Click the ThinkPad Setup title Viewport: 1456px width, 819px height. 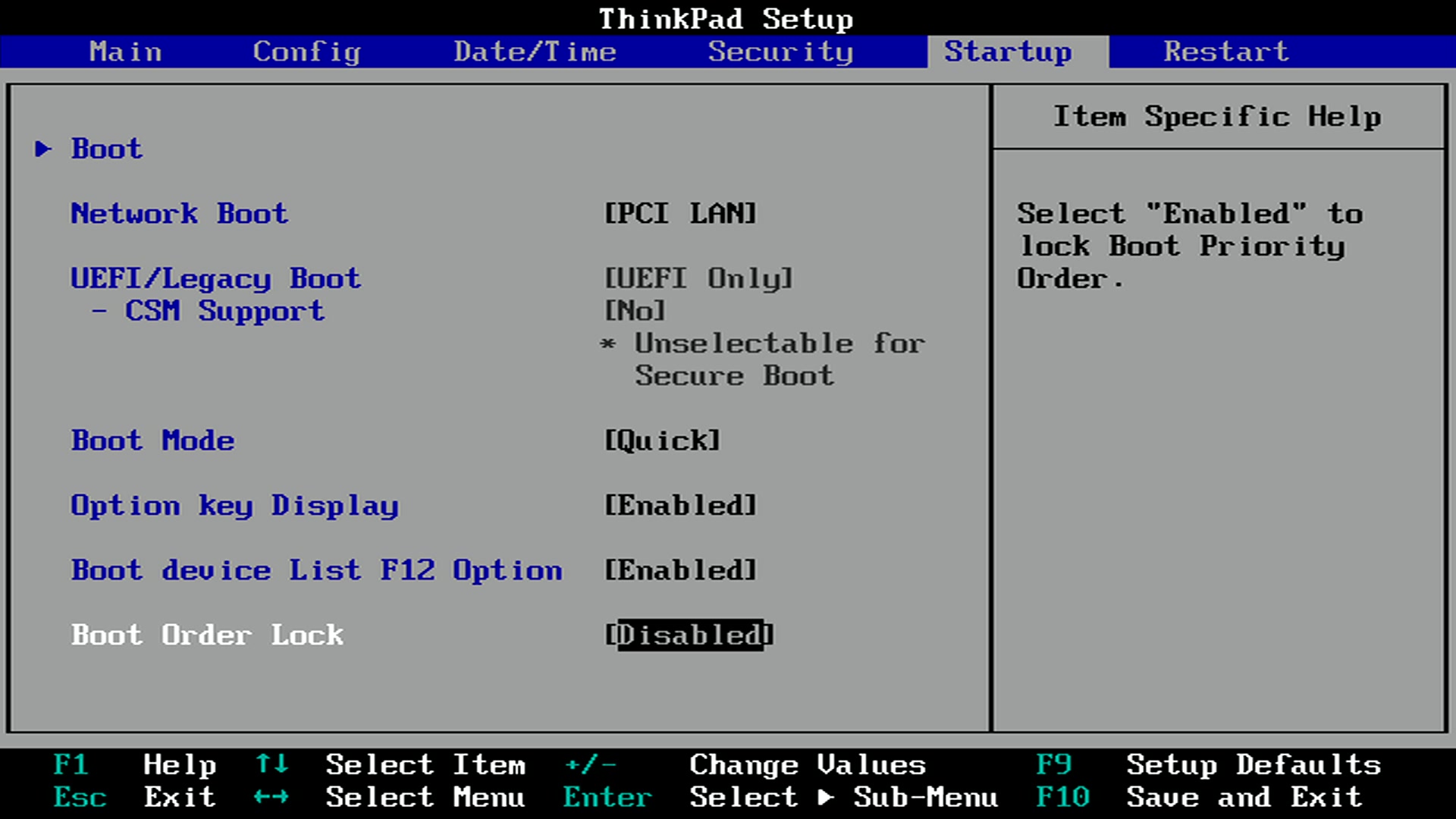pos(726,18)
